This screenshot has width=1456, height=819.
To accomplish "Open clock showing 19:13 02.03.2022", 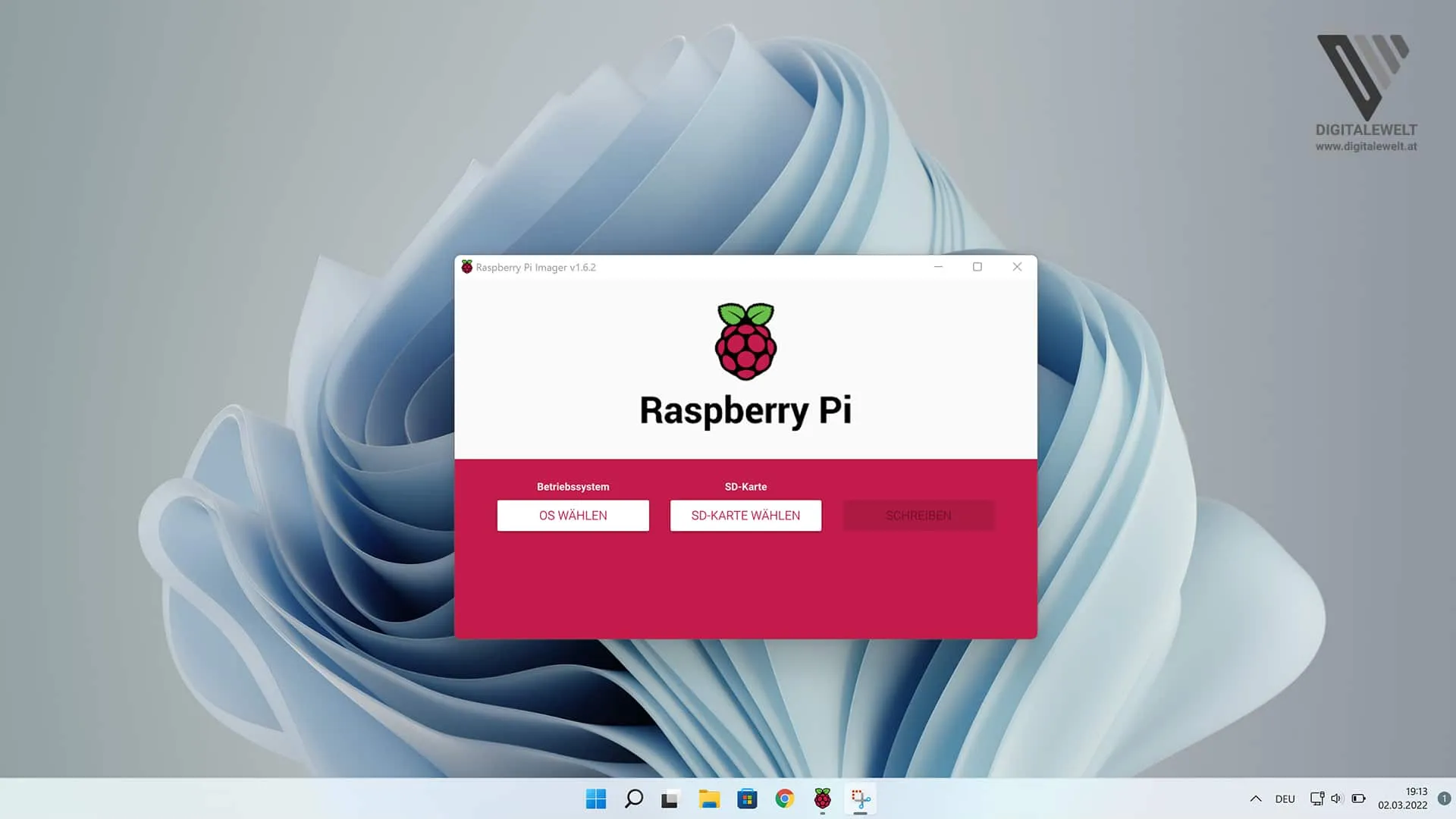I will click(x=1403, y=799).
